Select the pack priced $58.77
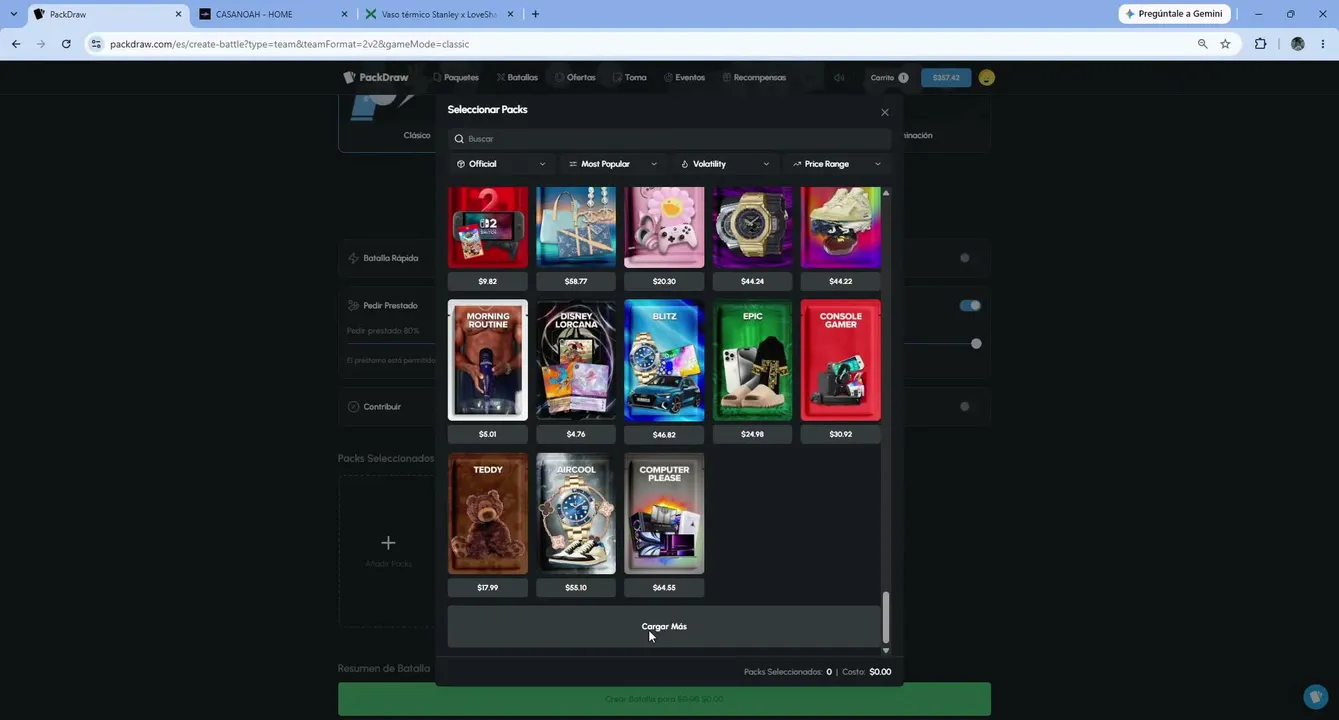1339x720 pixels. click(576, 227)
